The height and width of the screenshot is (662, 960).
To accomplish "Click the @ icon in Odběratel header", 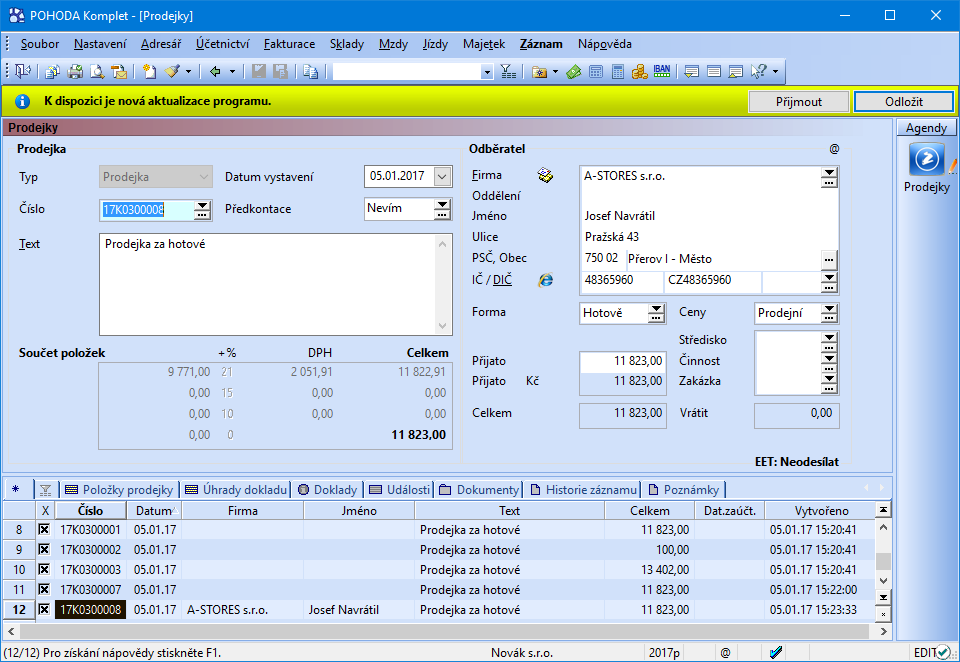I will 834,149.
